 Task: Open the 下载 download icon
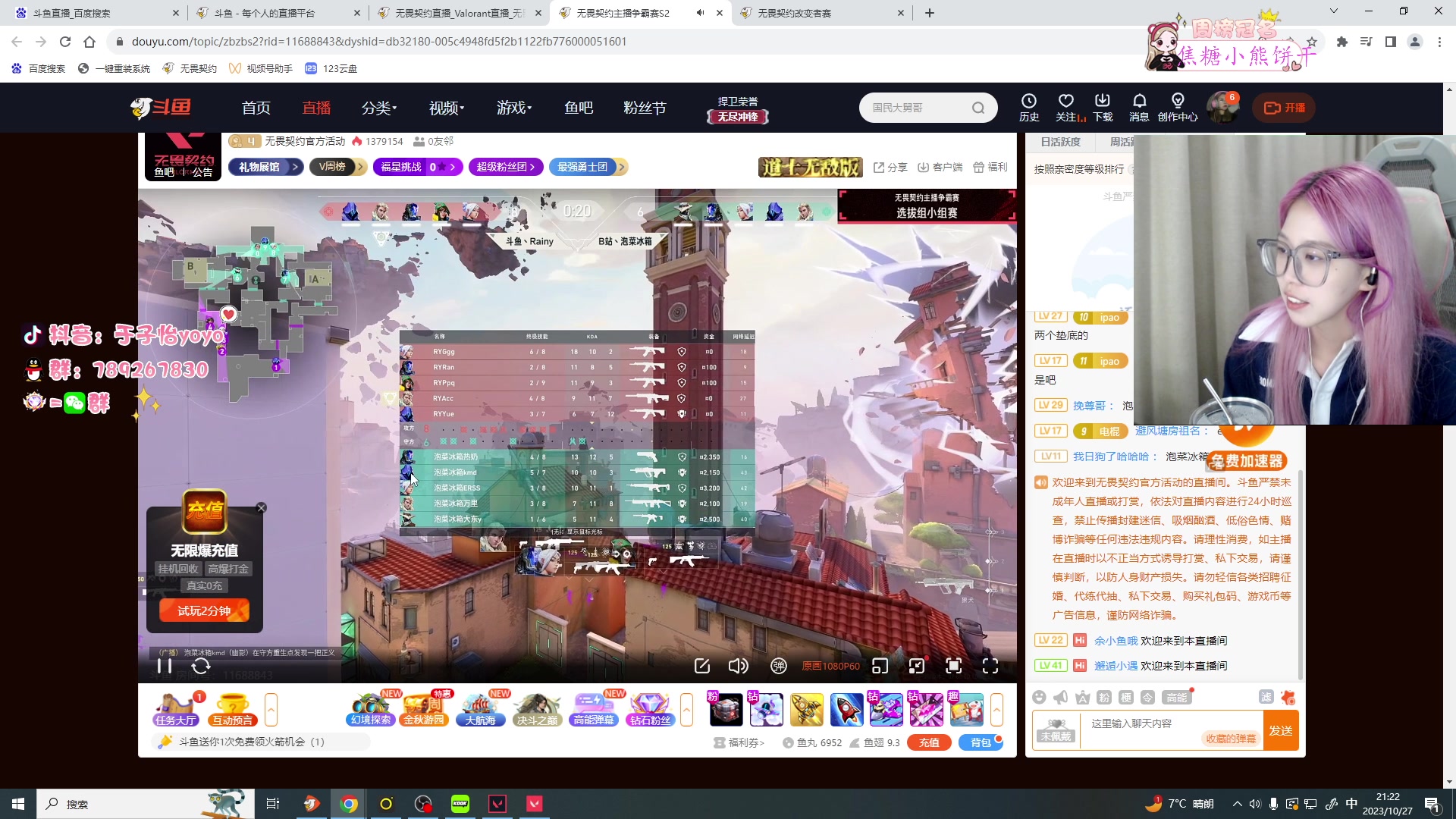coord(1103,107)
